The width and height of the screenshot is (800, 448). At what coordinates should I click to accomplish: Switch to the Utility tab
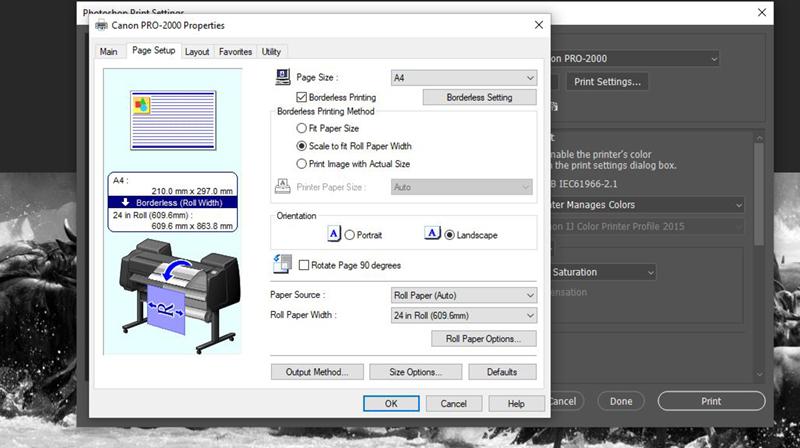point(271,52)
